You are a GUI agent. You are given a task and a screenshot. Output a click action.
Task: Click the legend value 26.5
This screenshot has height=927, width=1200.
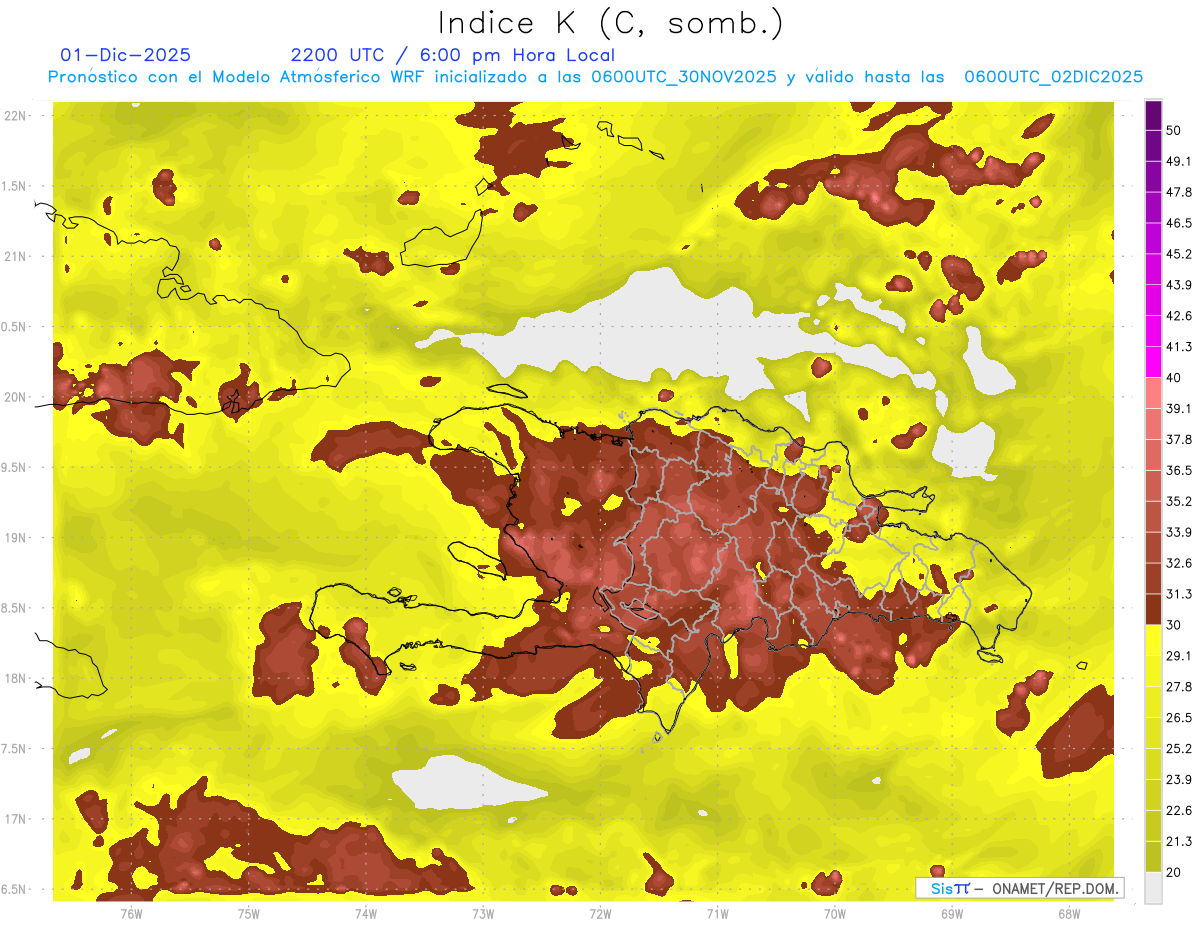tap(1178, 718)
